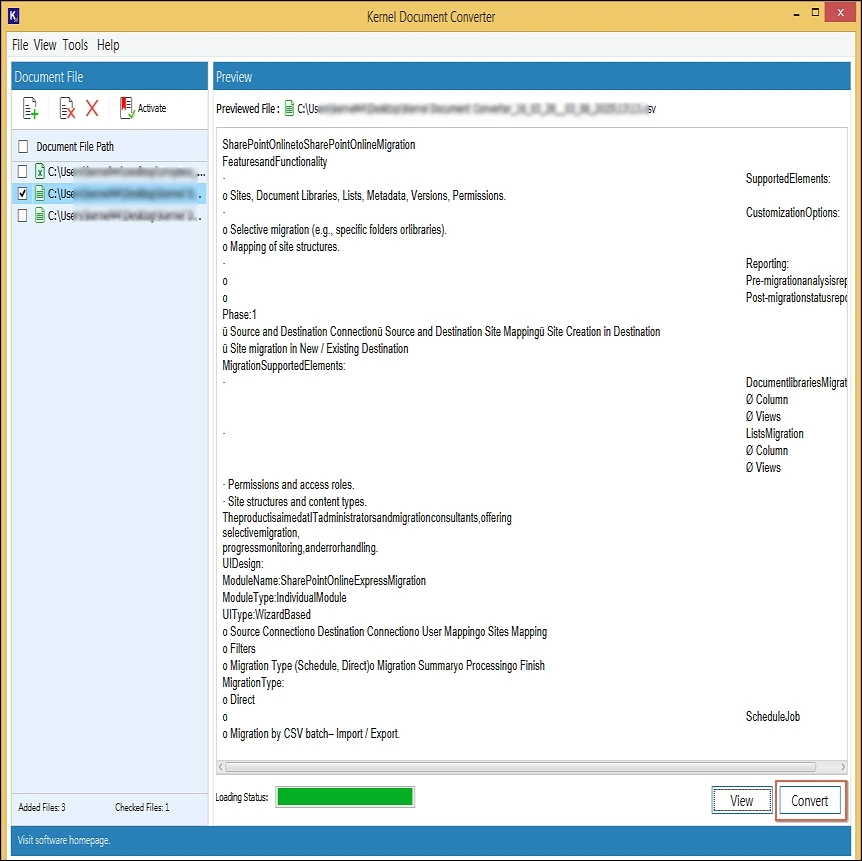
Task: Click the 'FeaturesandFunctionality' preview line
Action: coord(274,162)
